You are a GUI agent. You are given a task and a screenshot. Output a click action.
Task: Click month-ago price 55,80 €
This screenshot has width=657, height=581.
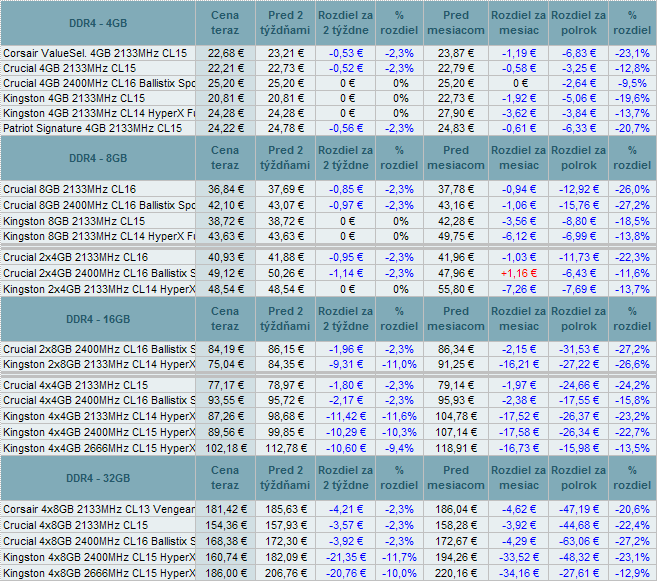point(456,289)
